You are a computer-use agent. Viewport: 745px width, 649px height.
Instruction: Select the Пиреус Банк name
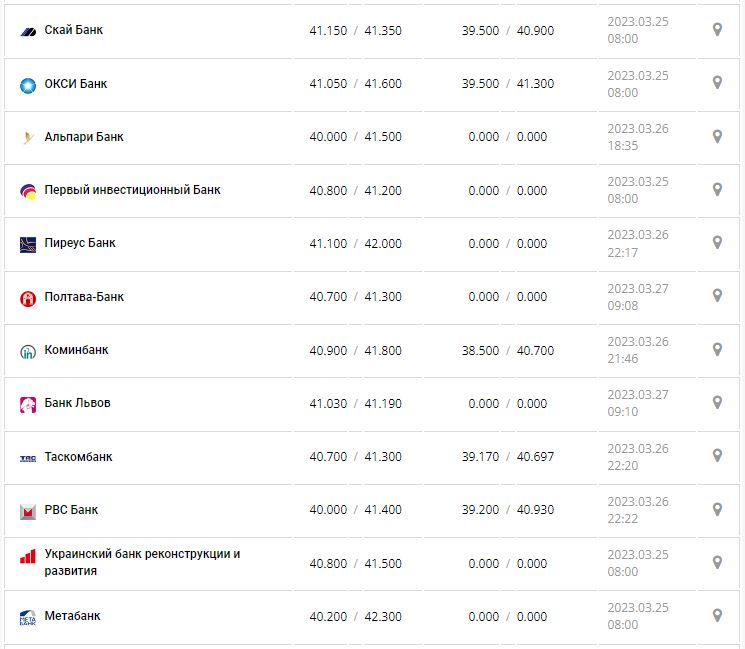[80, 243]
